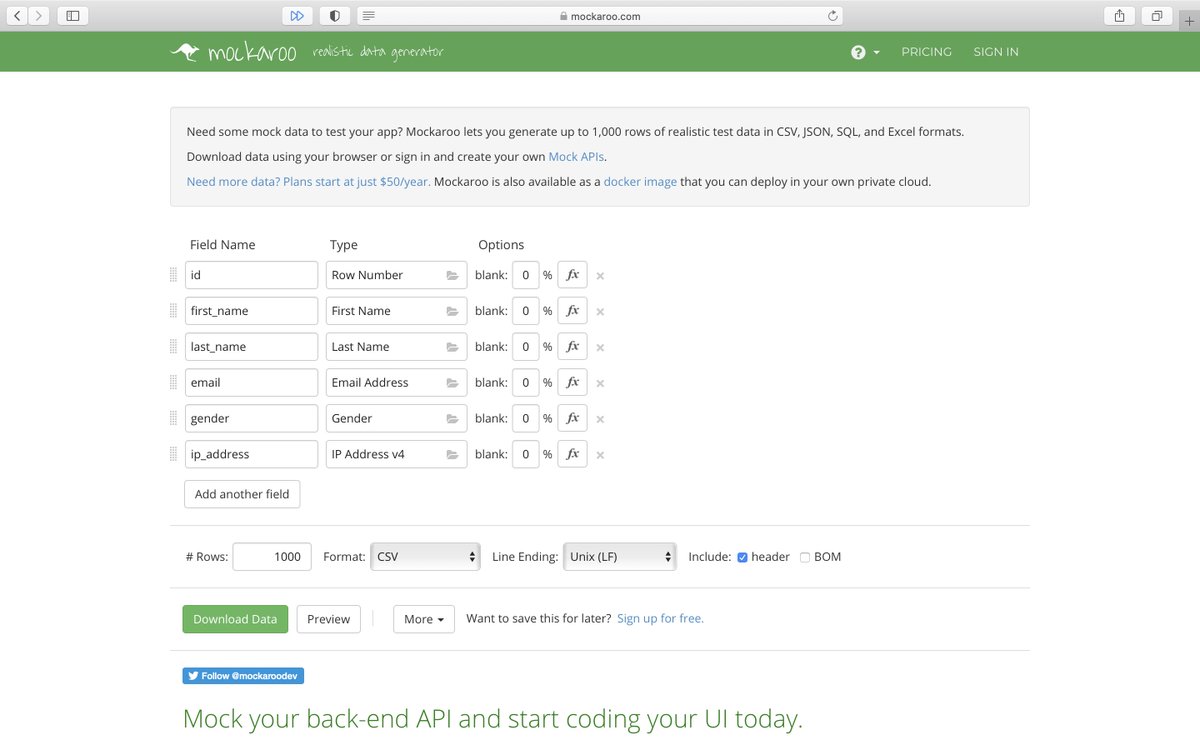Open the IP Address v4 type chooser

point(396,454)
